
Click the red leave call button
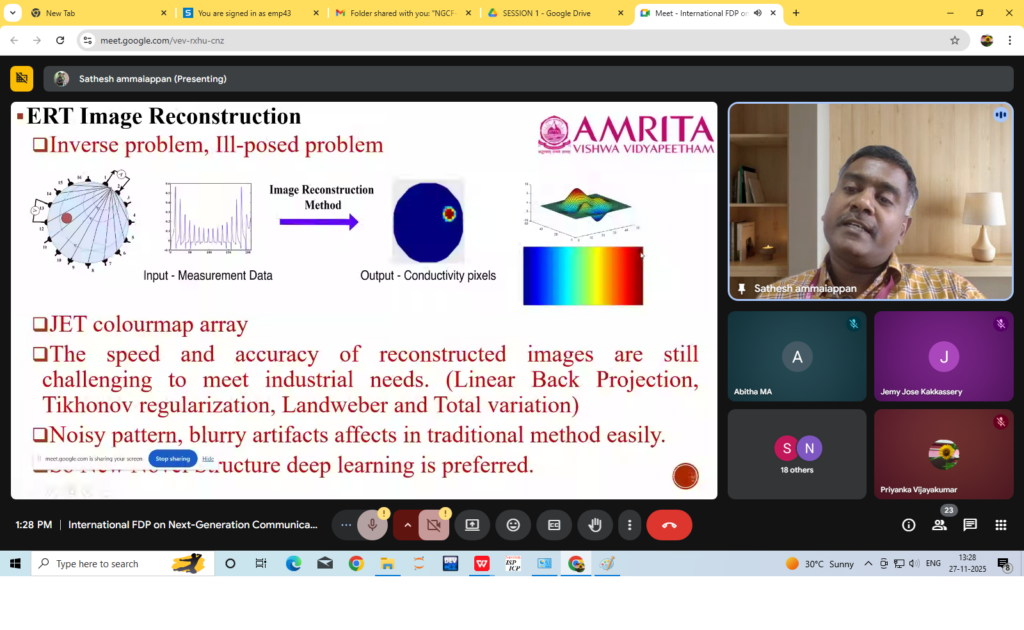[669, 525]
